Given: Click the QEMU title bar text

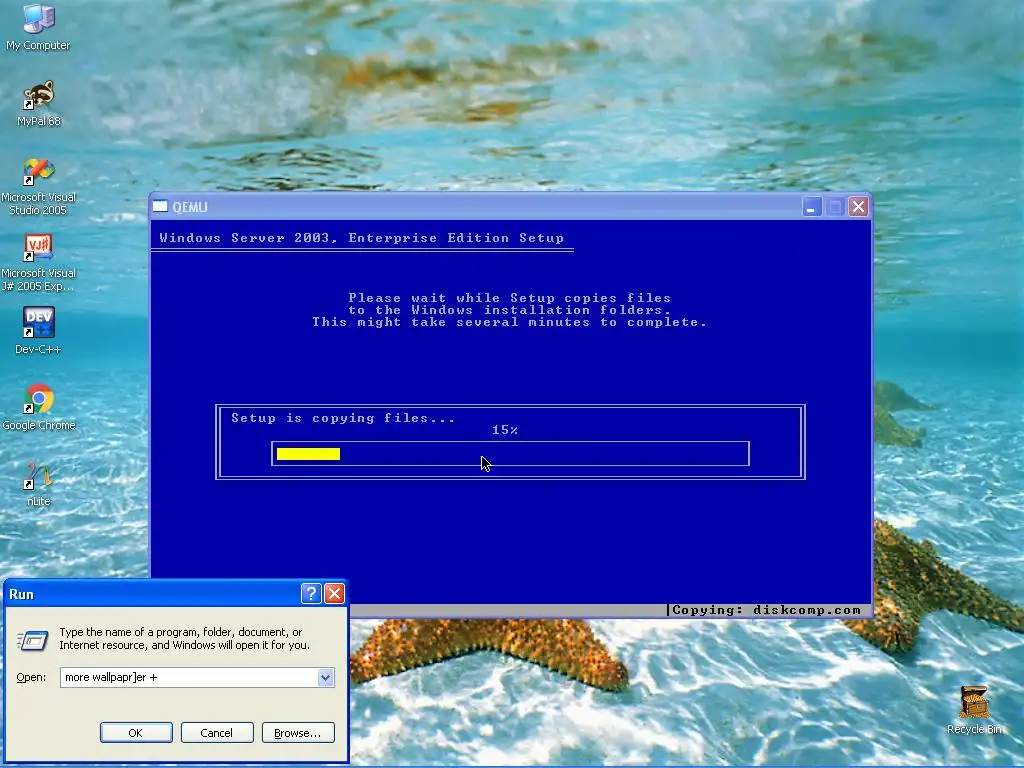Looking at the screenshot, I should tap(189, 207).
